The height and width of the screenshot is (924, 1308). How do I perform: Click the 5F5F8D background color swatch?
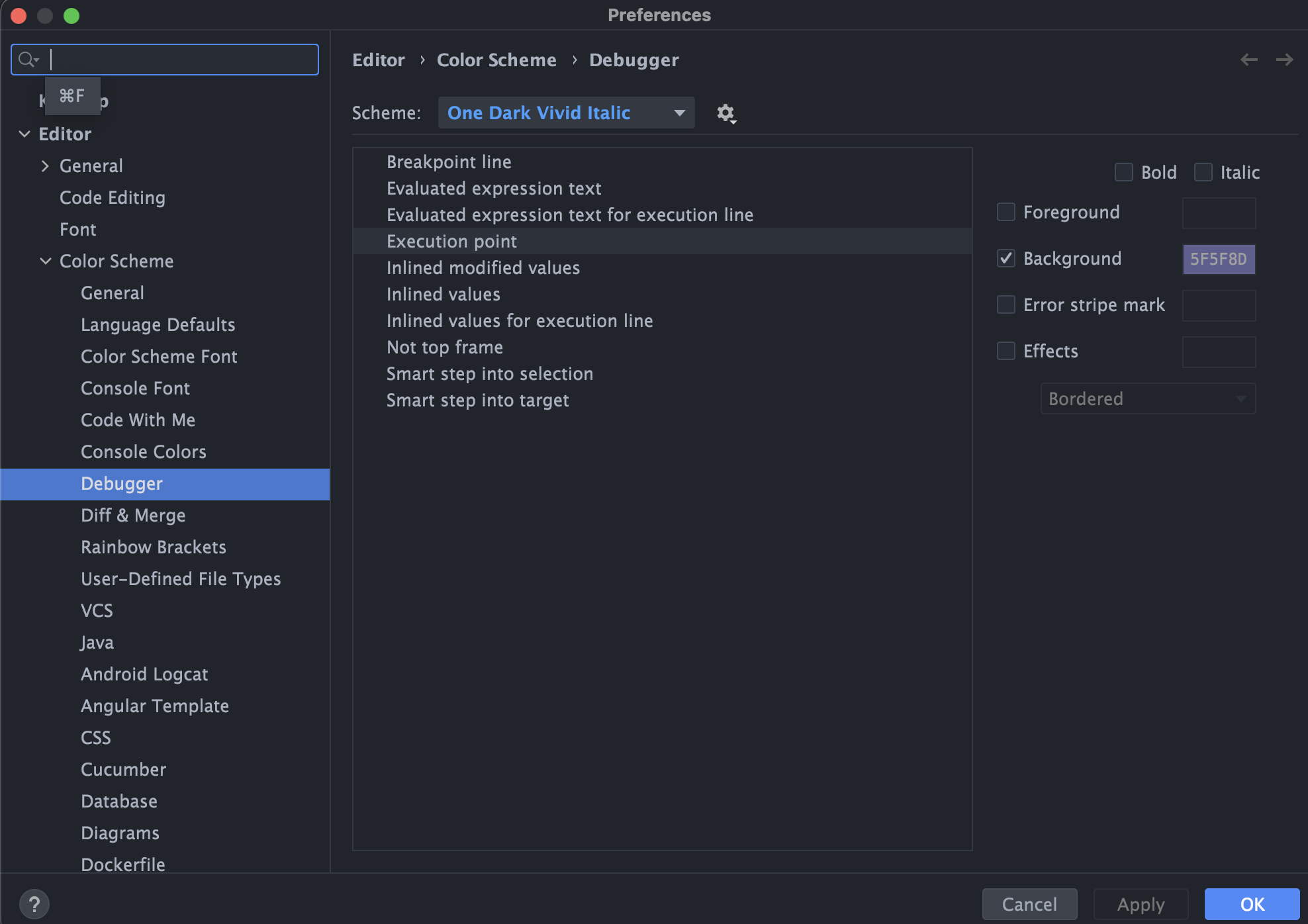1219,259
